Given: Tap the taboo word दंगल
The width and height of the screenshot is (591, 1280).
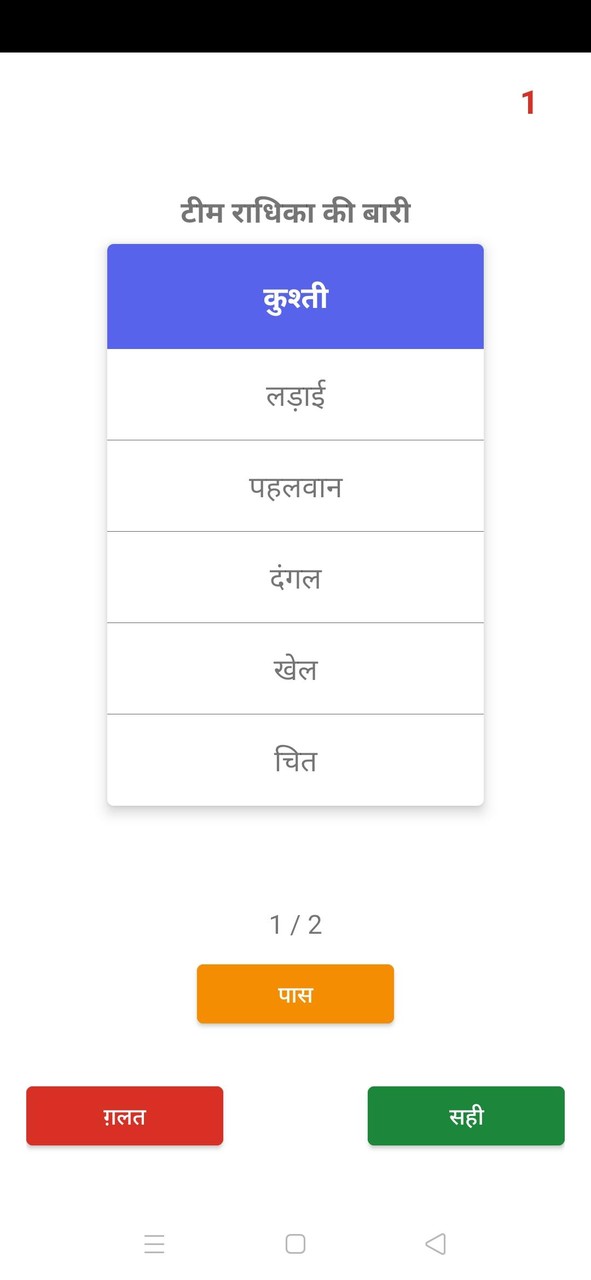Looking at the screenshot, I should [x=295, y=577].
